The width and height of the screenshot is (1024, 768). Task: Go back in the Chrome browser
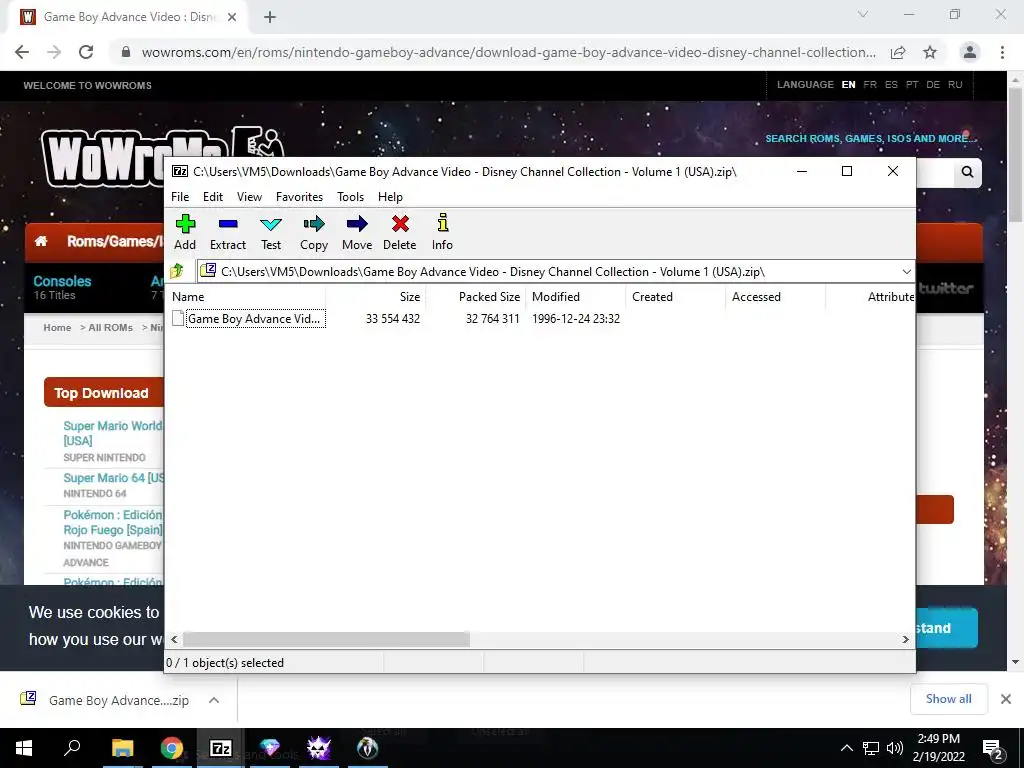(x=22, y=52)
